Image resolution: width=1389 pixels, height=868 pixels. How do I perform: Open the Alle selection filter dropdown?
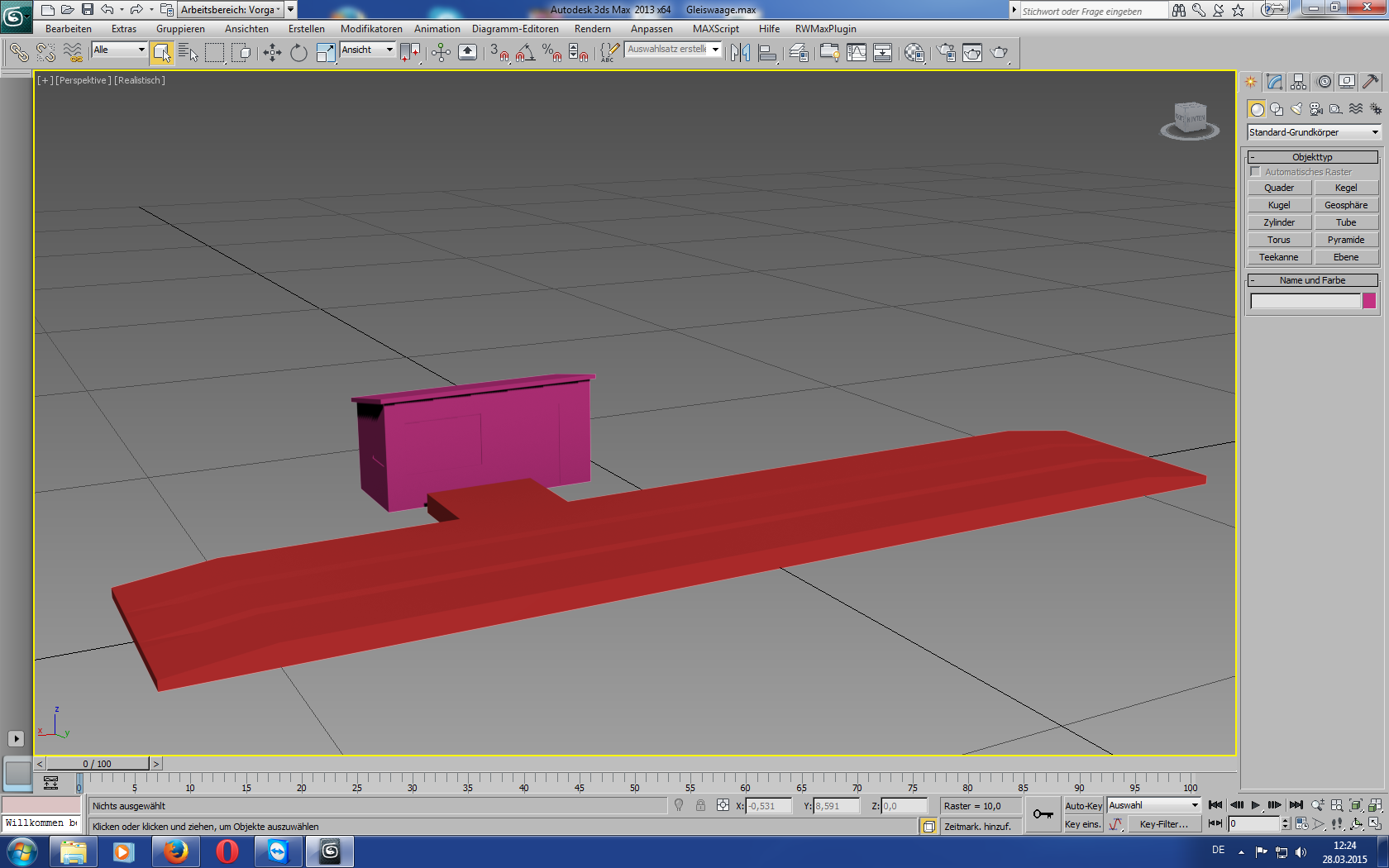(119, 50)
